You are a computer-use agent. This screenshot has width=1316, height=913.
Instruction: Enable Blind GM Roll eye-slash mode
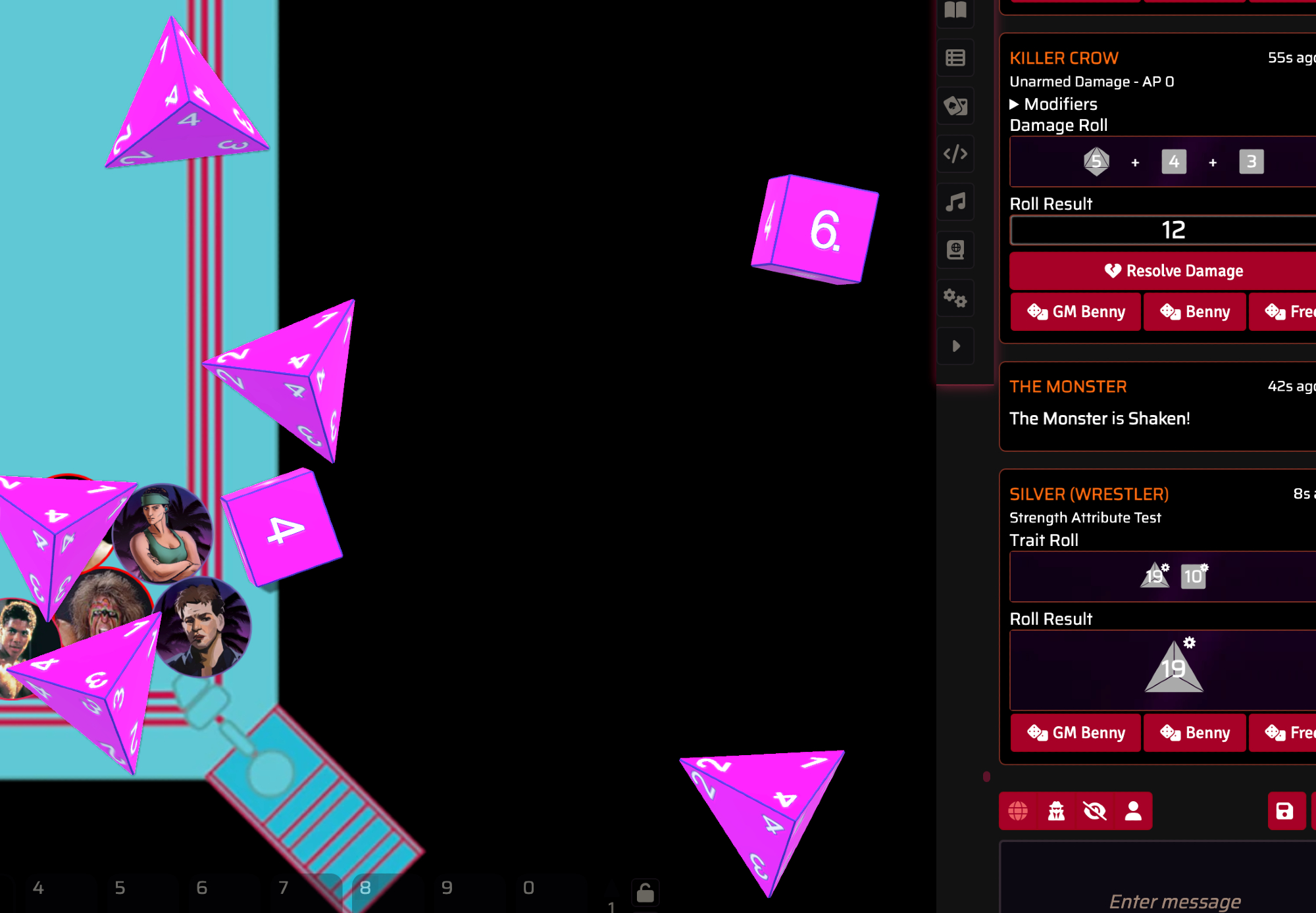coord(1095,811)
